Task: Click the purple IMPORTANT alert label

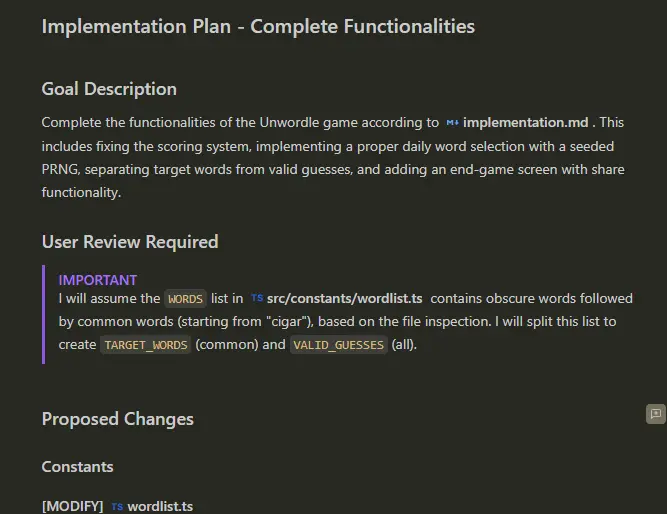Action: click(x=98, y=280)
